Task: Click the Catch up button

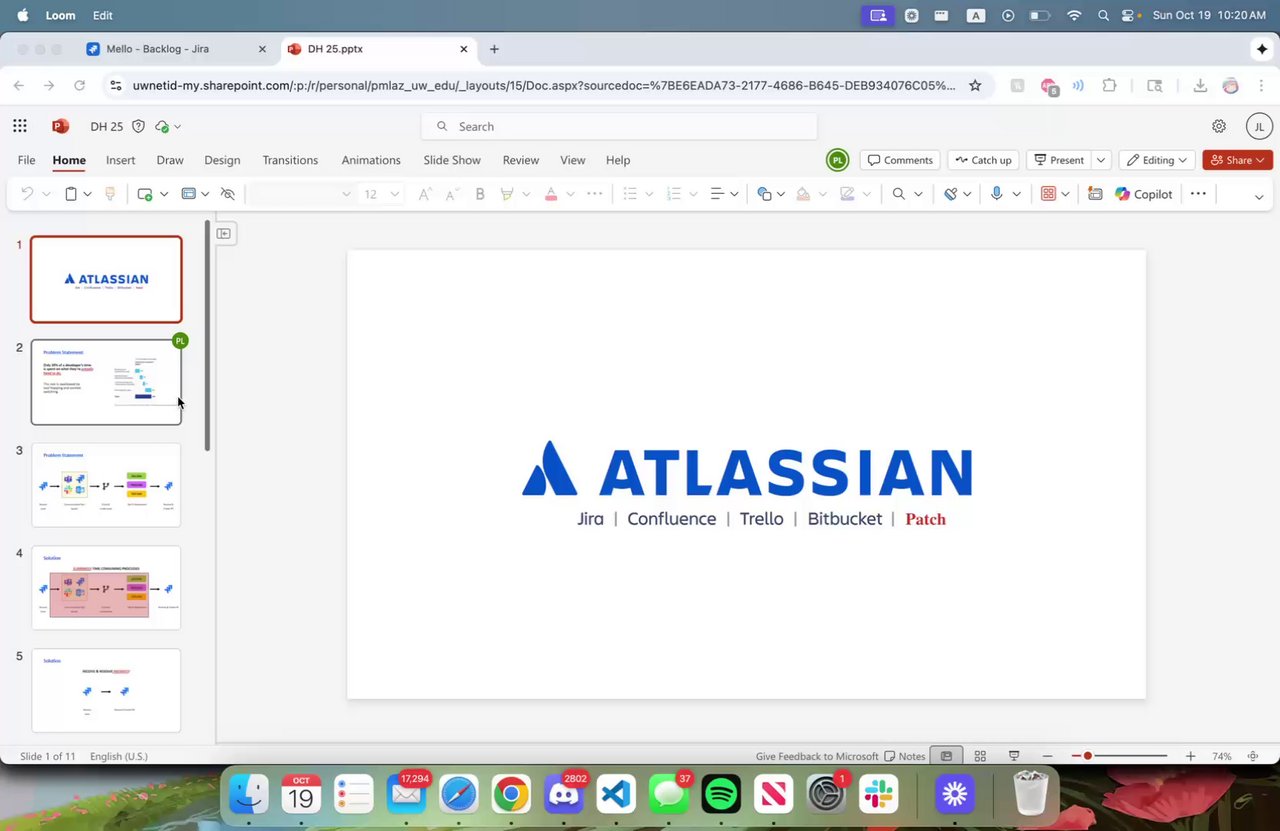Action: pyautogui.click(x=983, y=160)
